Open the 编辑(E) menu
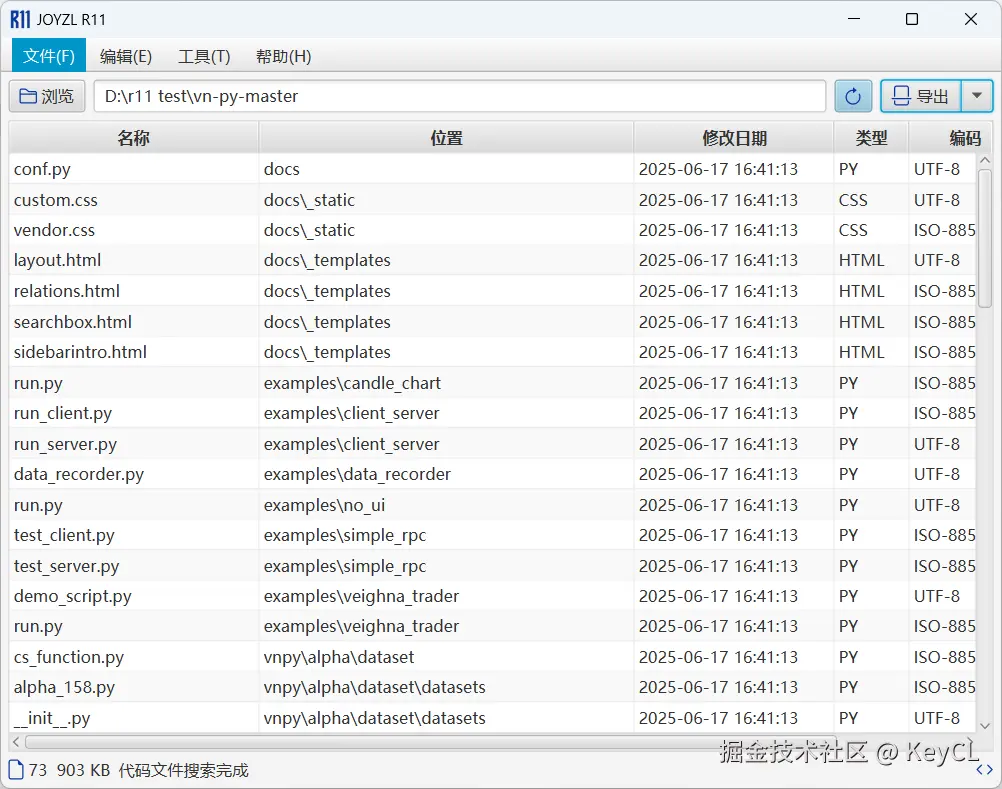This screenshot has height=789, width=1002. point(126,56)
